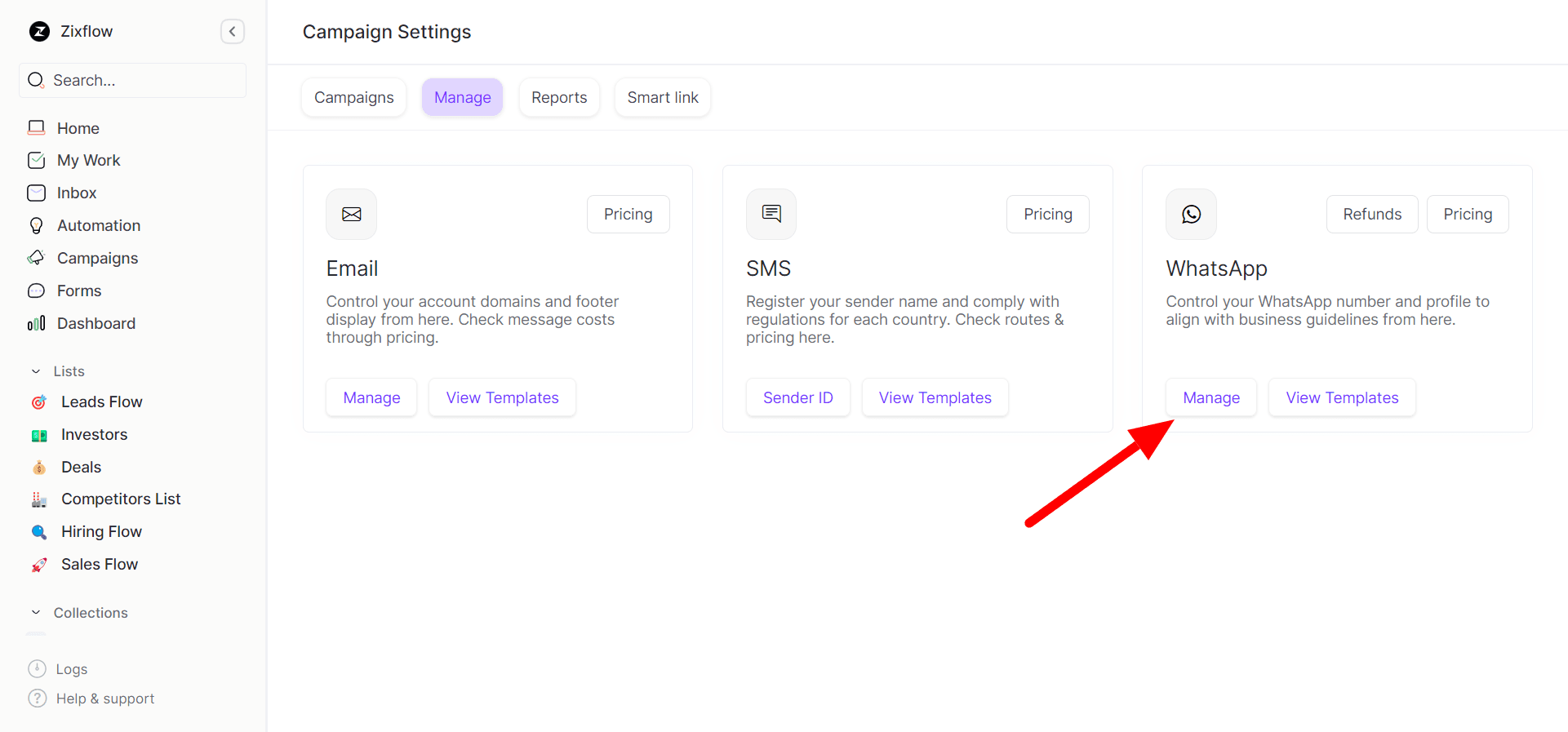Viewport: 1568px width, 732px height.
Task: Open Inbox from the sidebar
Action: pyautogui.click(x=76, y=193)
